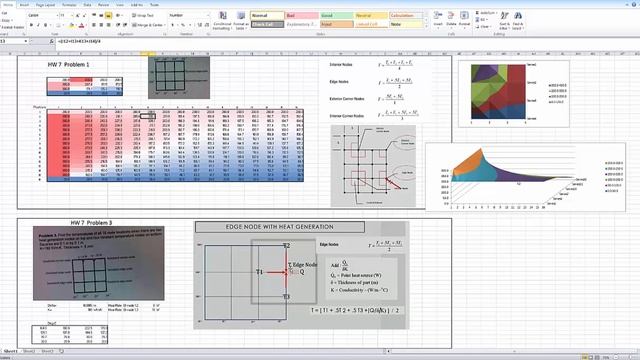Toggle Underline formatting
Screen dimensions: 640x360
45,25
